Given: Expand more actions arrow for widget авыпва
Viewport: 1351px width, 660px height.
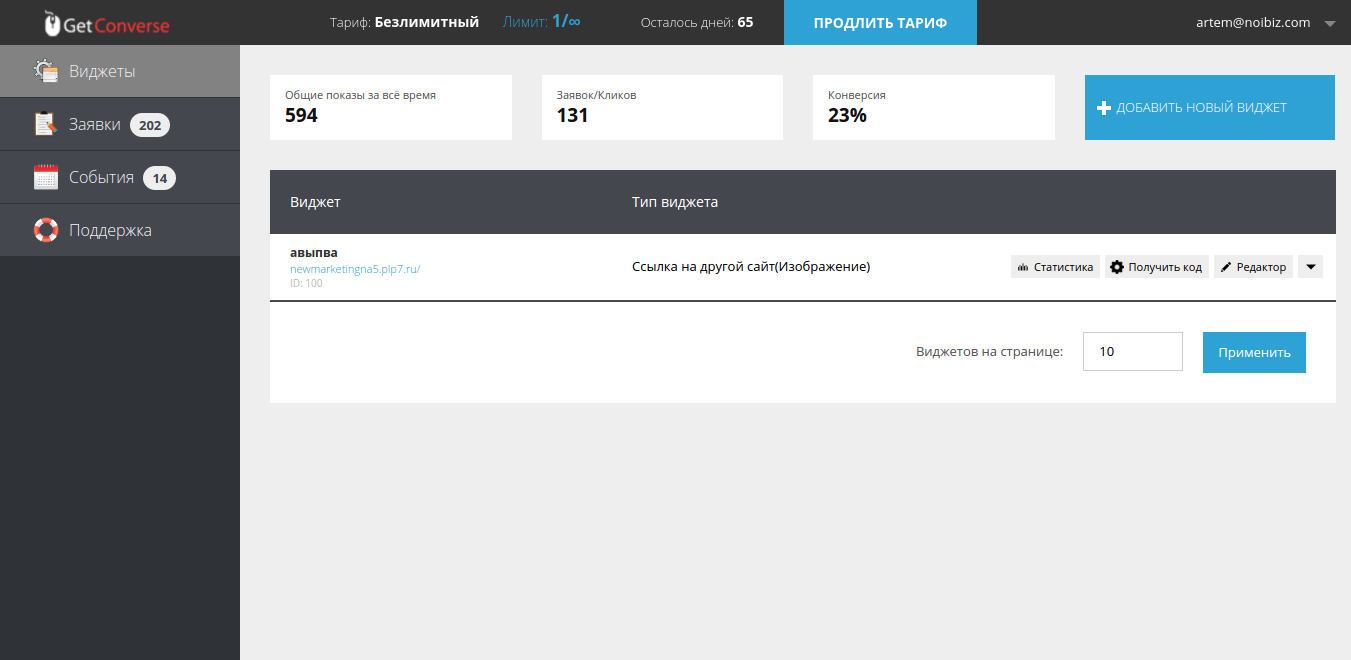Looking at the screenshot, I should pyautogui.click(x=1310, y=267).
